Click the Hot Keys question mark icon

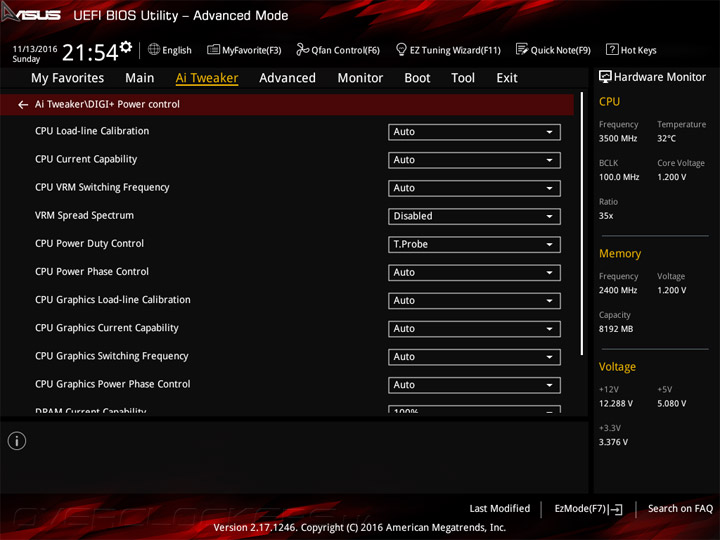pos(612,49)
